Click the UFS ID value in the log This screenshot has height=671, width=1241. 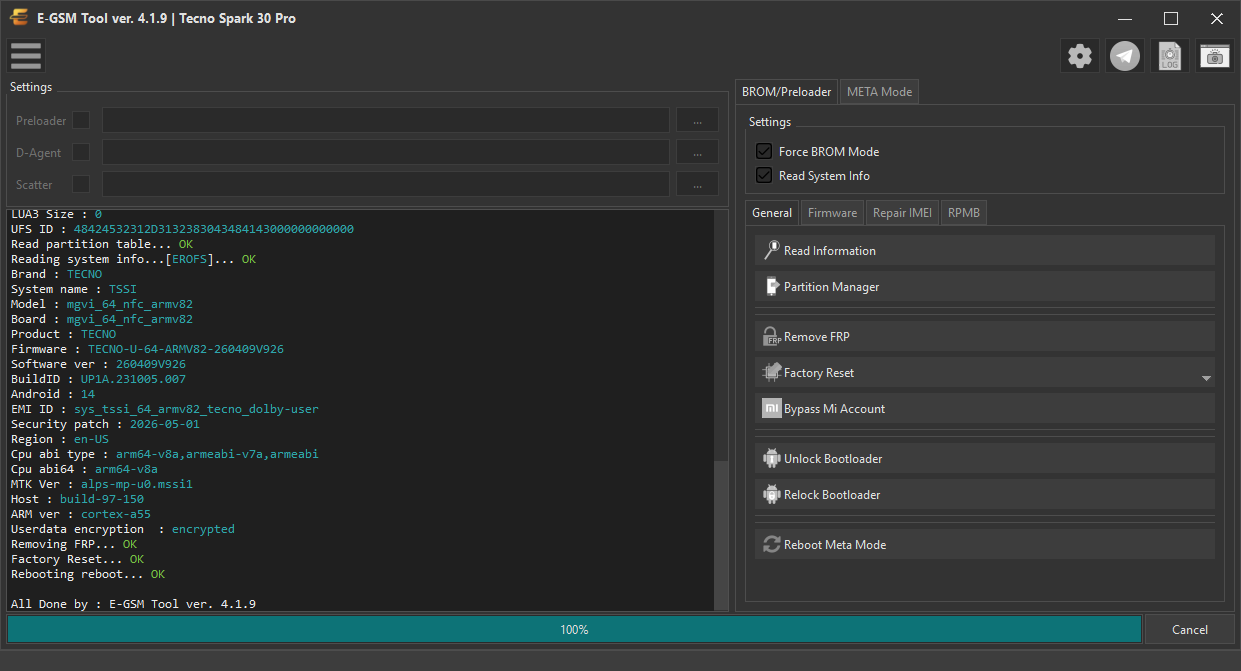[x=213, y=229]
